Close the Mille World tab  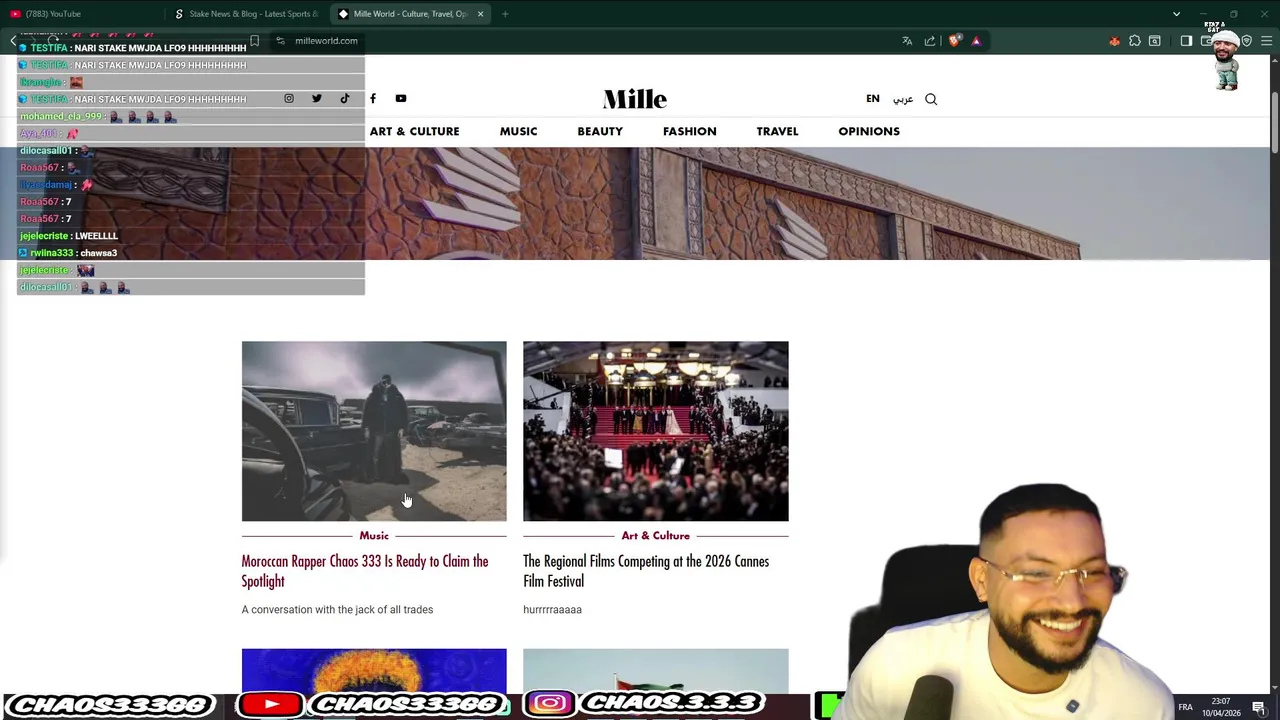click(x=480, y=14)
